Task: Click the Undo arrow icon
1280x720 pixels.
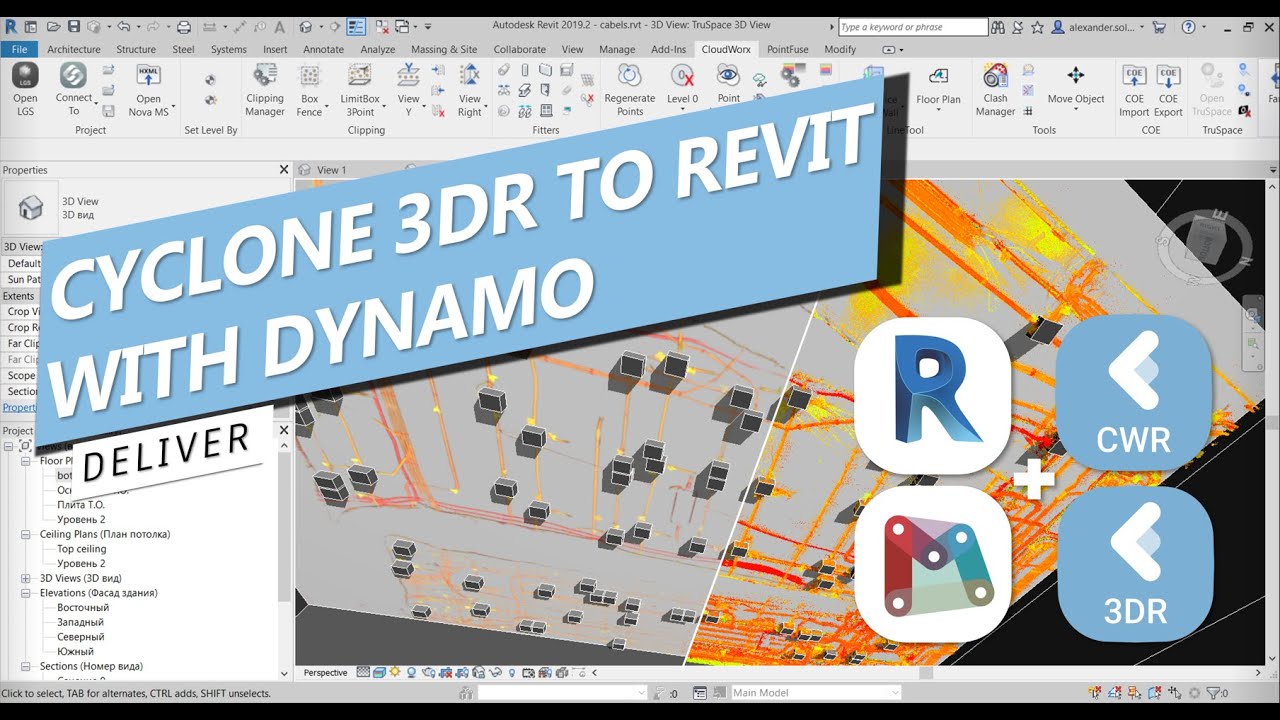Action: (122, 26)
